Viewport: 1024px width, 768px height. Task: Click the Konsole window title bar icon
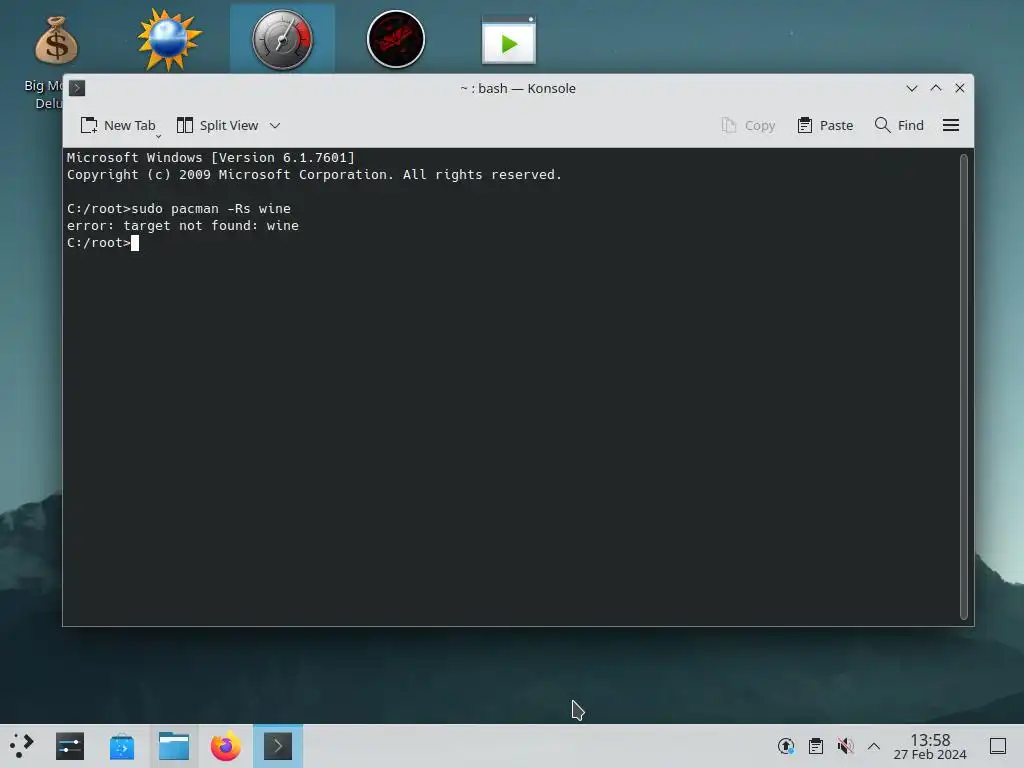[x=77, y=88]
